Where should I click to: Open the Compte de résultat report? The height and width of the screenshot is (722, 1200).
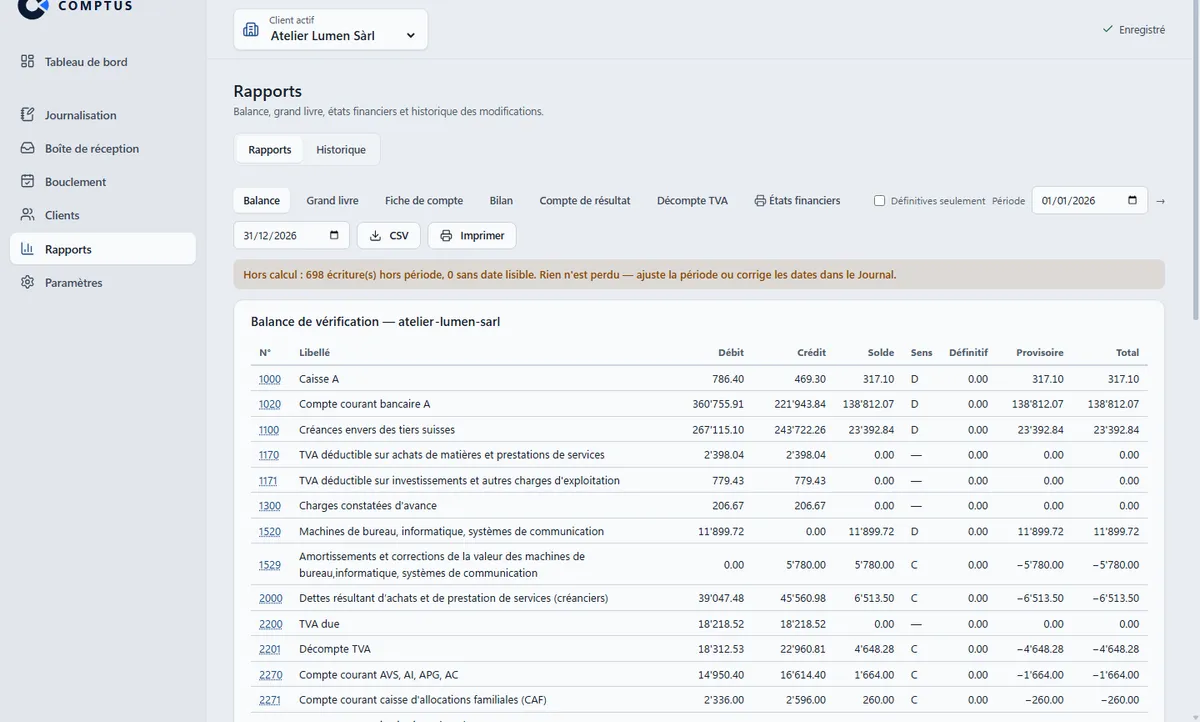(585, 201)
